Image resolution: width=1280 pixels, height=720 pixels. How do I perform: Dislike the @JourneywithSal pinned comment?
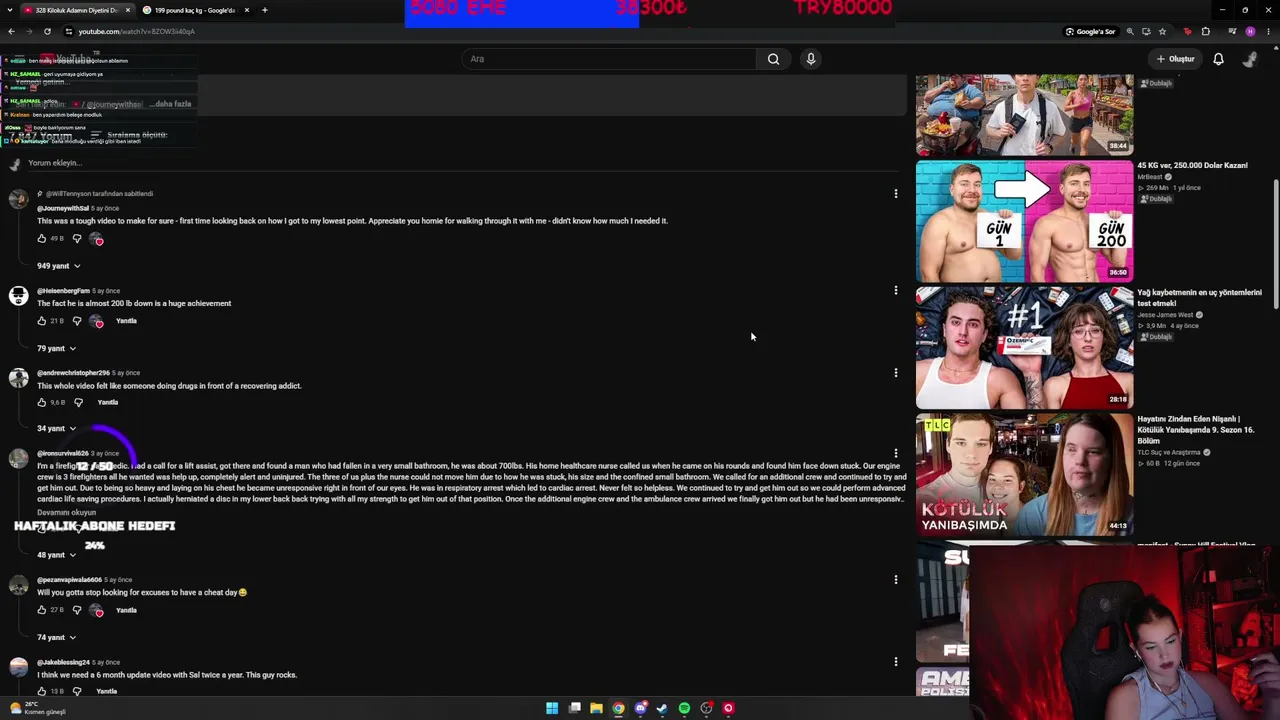pyautogui.click(x=77, y=239)
